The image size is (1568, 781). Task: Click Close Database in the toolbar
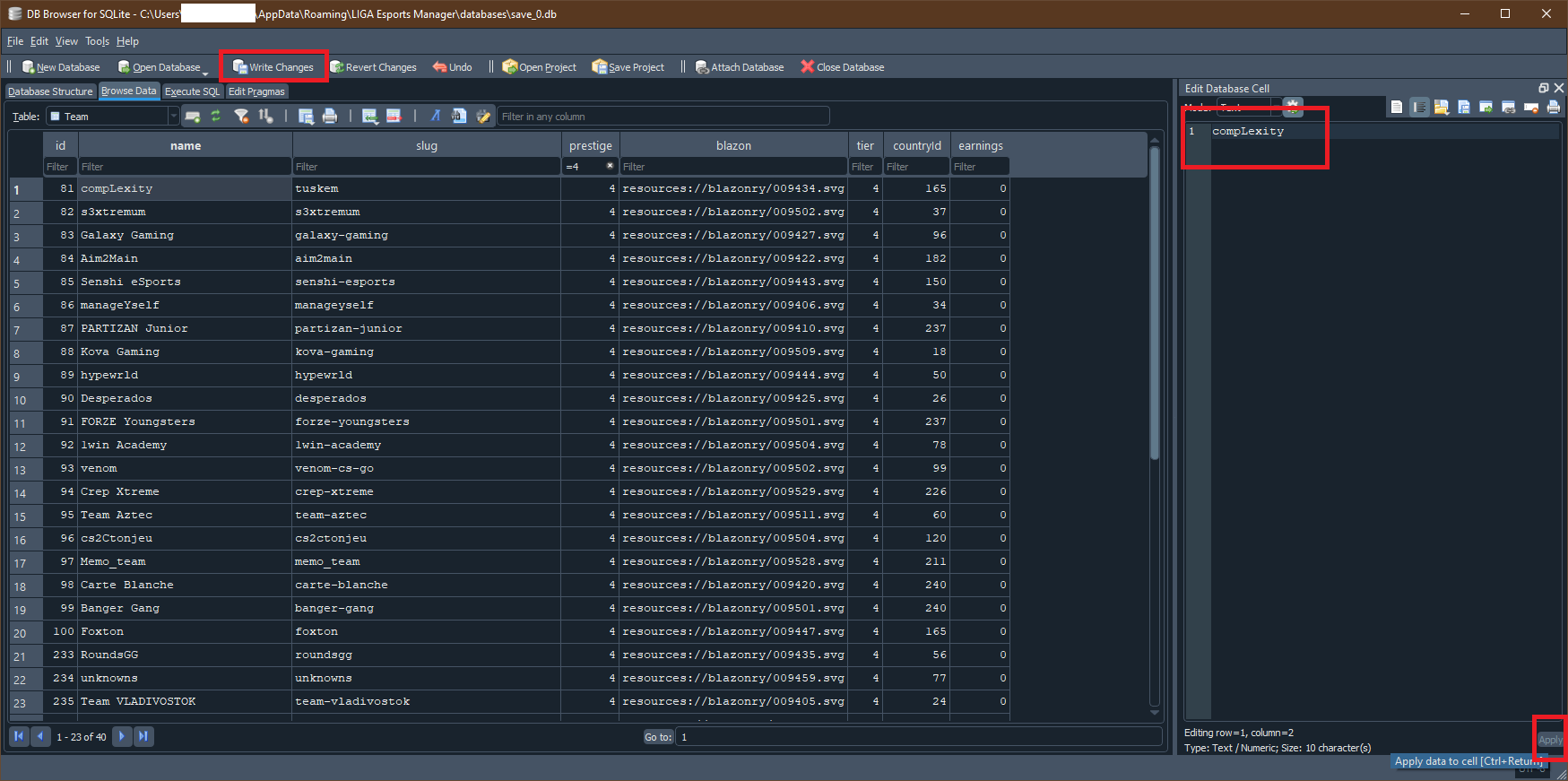pyautogui.click(x=842, y=67)
